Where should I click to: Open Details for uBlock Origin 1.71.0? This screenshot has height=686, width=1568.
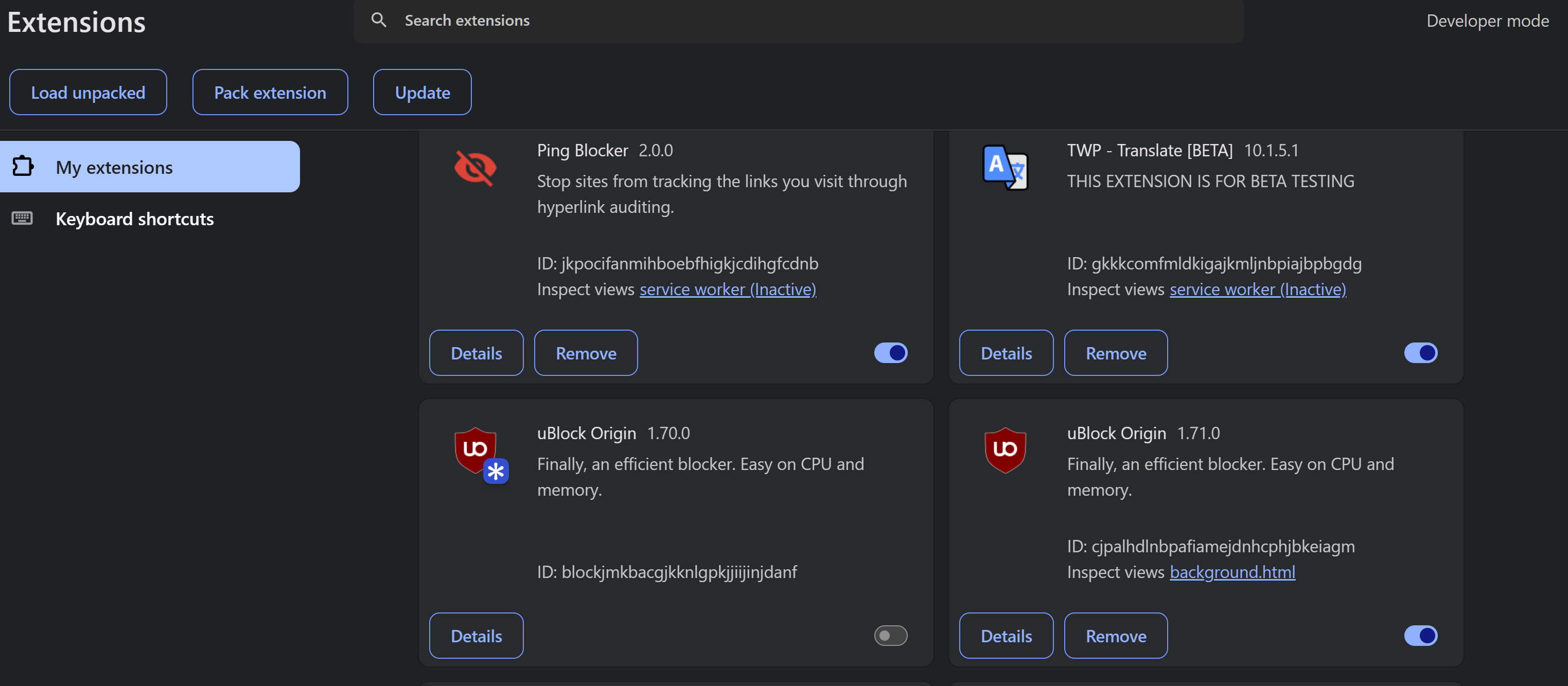click(1006, 636)
